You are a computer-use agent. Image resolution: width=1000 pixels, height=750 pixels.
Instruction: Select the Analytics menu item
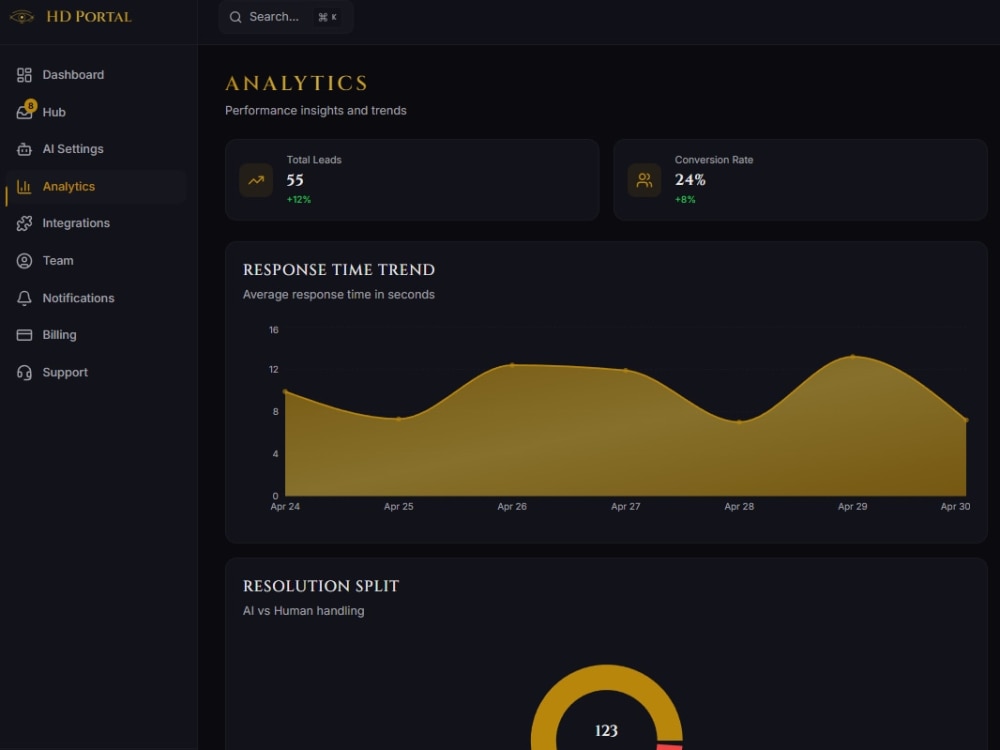(96, 187)
